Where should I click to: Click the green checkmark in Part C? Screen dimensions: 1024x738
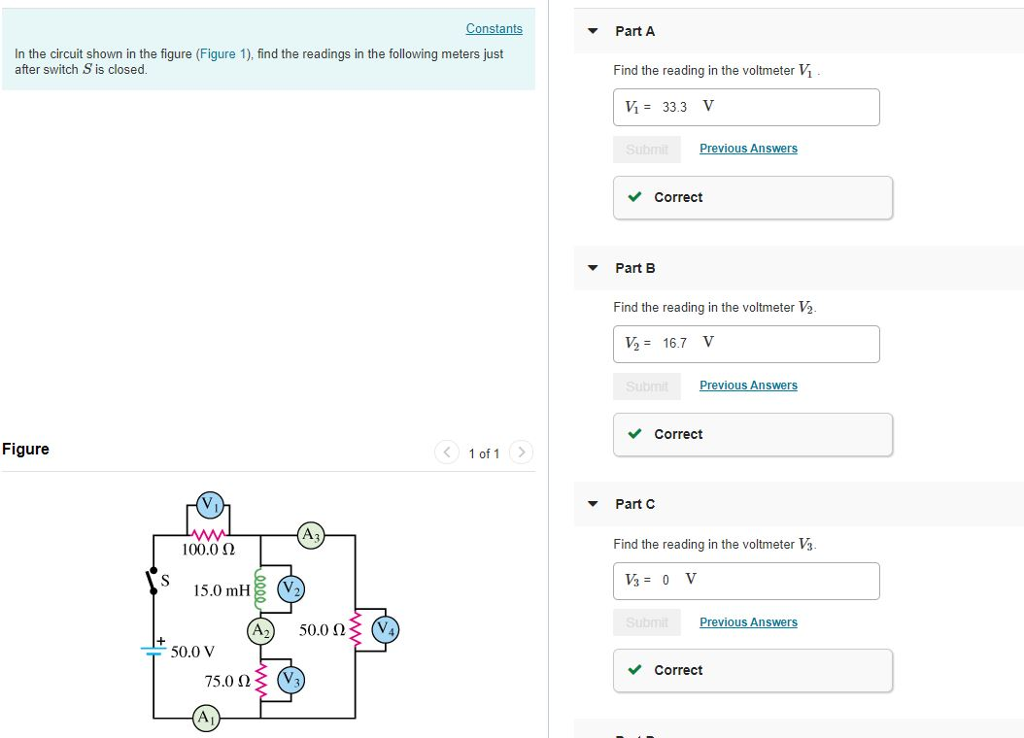pos(633,670)
